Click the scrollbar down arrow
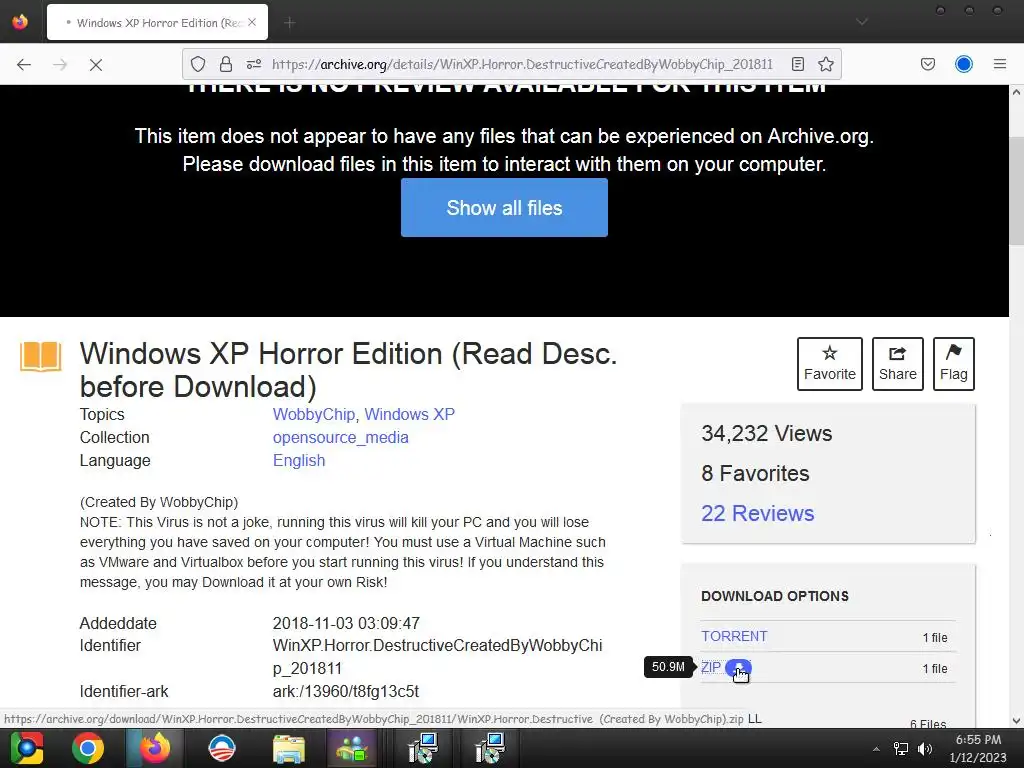 click(x=1016, y=720)
